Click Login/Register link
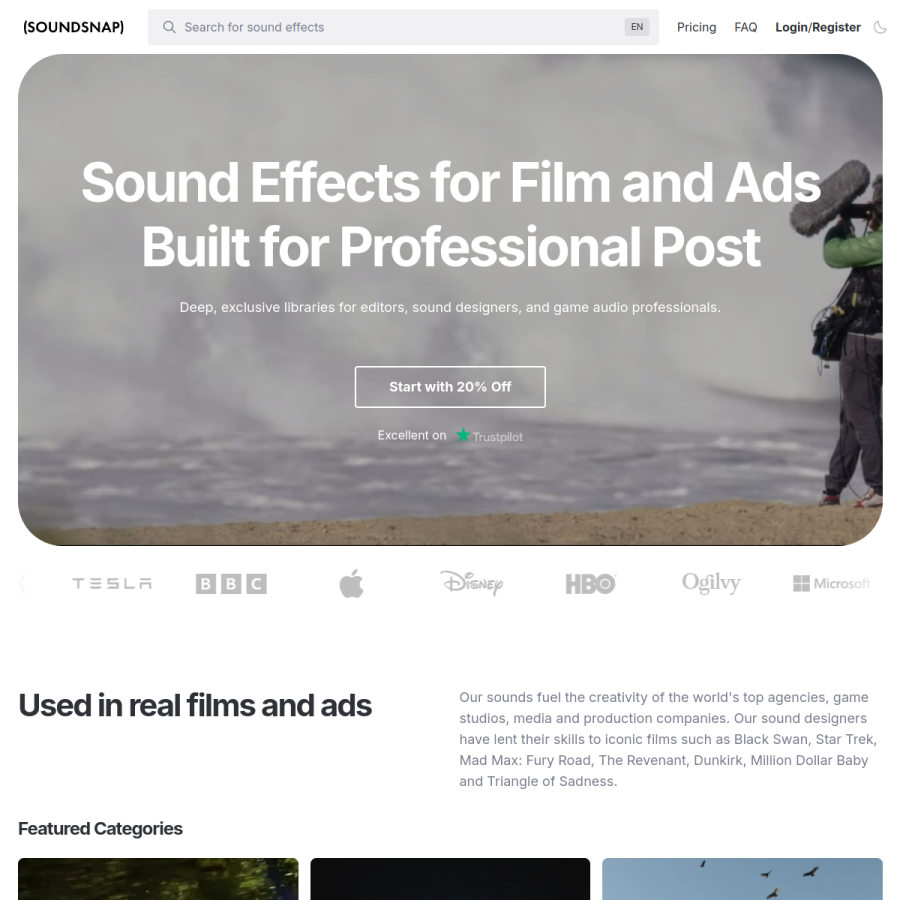Screen dimensions: 900x900 (817, 27)
